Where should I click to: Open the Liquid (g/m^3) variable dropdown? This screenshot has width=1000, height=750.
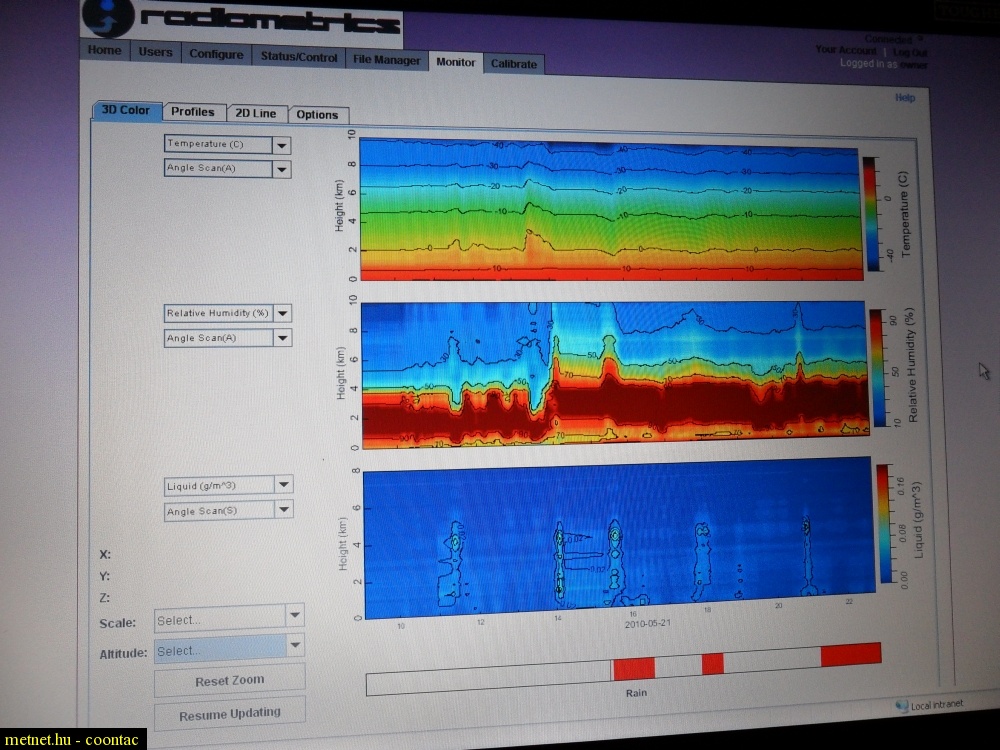[284, 486]
